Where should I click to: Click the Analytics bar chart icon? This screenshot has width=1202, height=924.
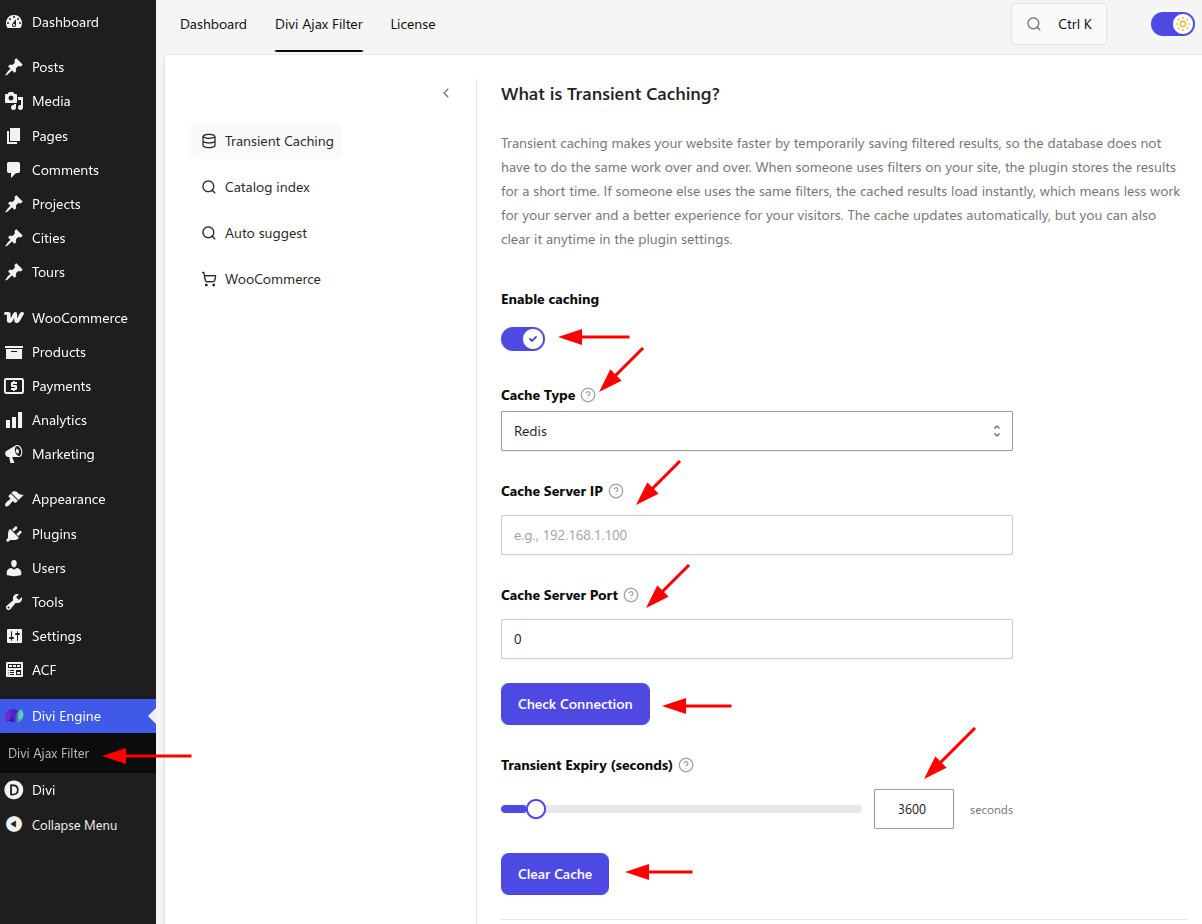click(14, 420)
